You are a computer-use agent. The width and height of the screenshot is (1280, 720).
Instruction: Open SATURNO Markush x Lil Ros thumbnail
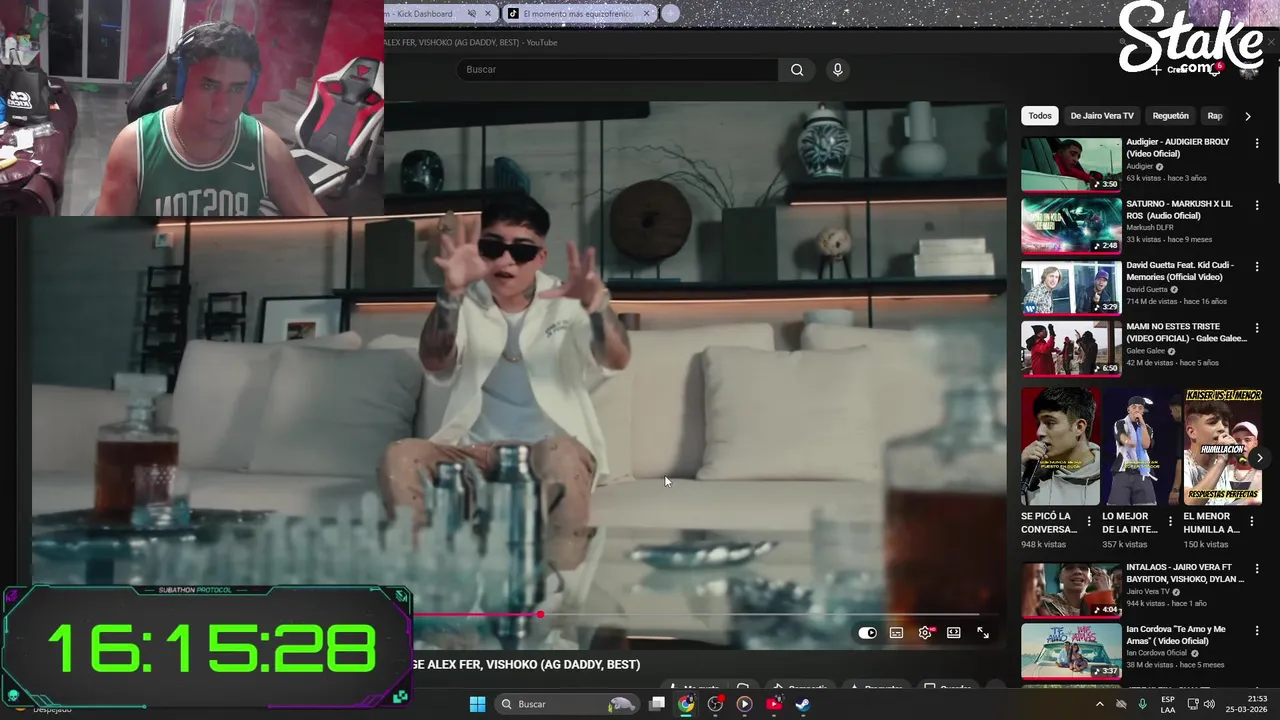click(1071, 226)
